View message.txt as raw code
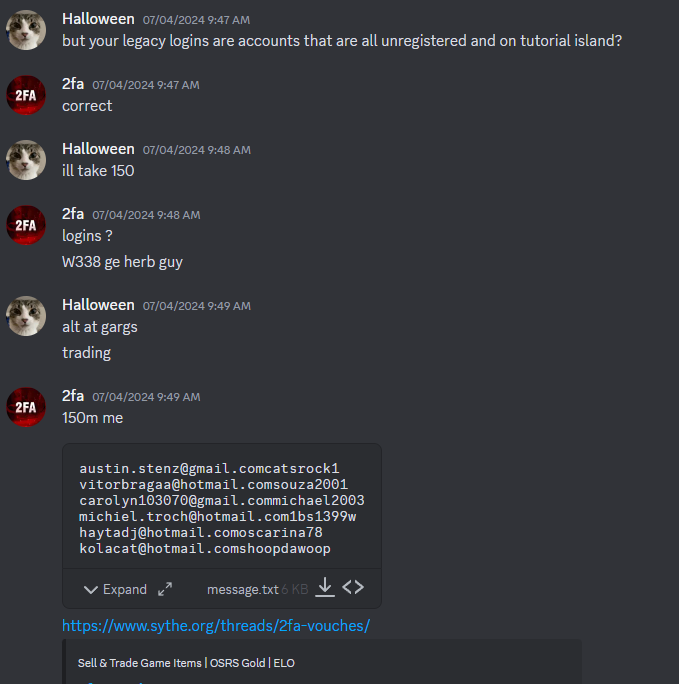Viewport: 679px width, 684px height. (x=353, y=587)
